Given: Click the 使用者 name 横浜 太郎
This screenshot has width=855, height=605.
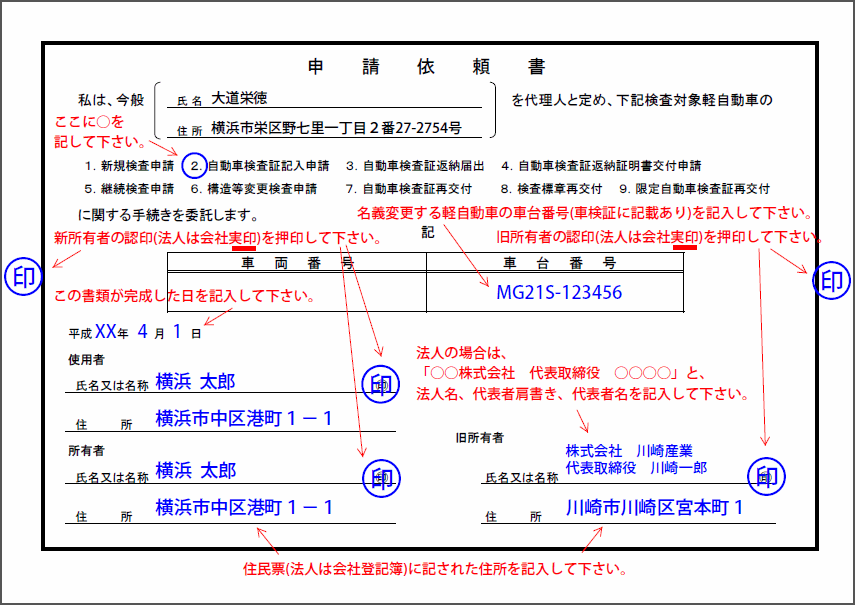Looking at the screenshot, I should (x=195, y=381).
